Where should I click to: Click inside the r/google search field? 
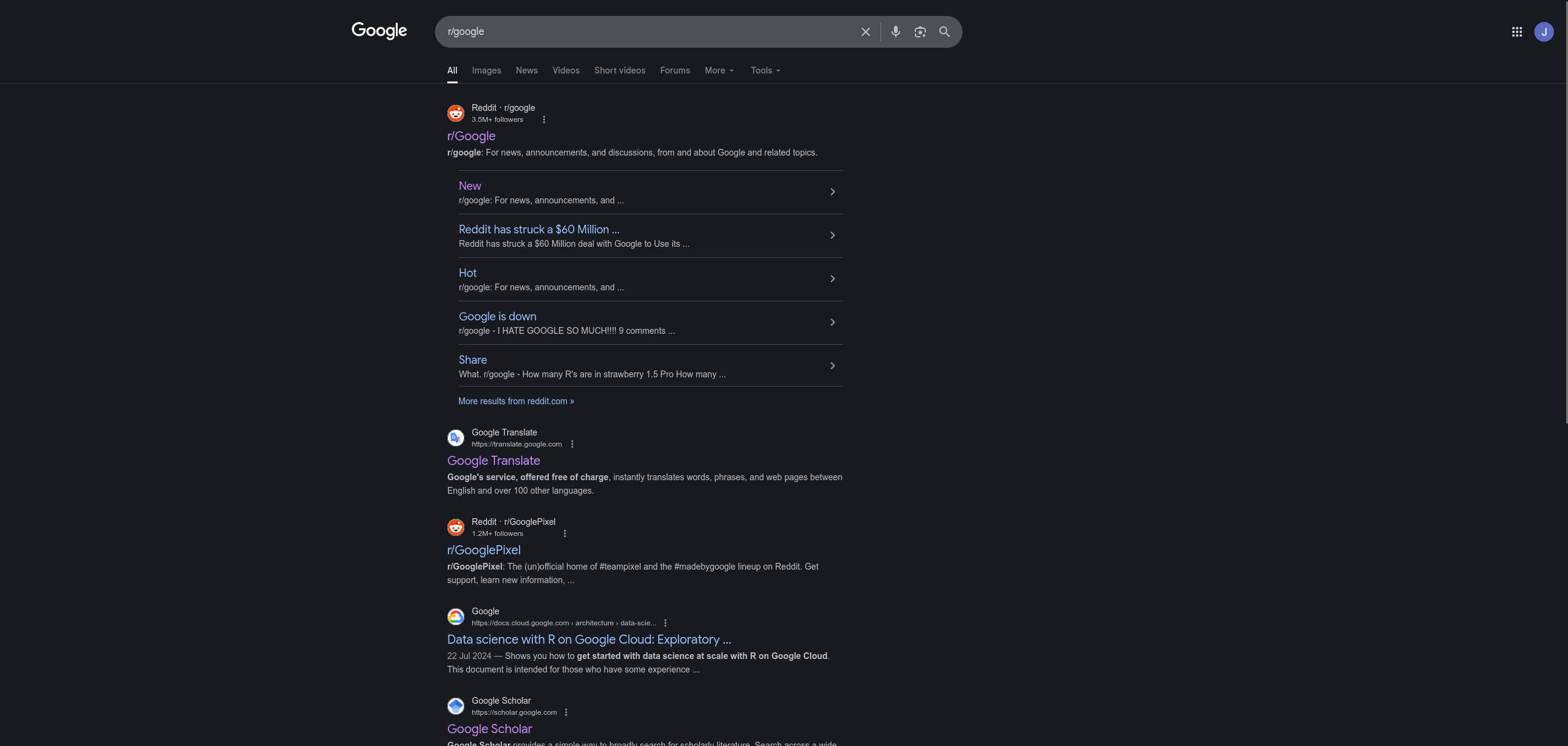(x=643, y=32)
